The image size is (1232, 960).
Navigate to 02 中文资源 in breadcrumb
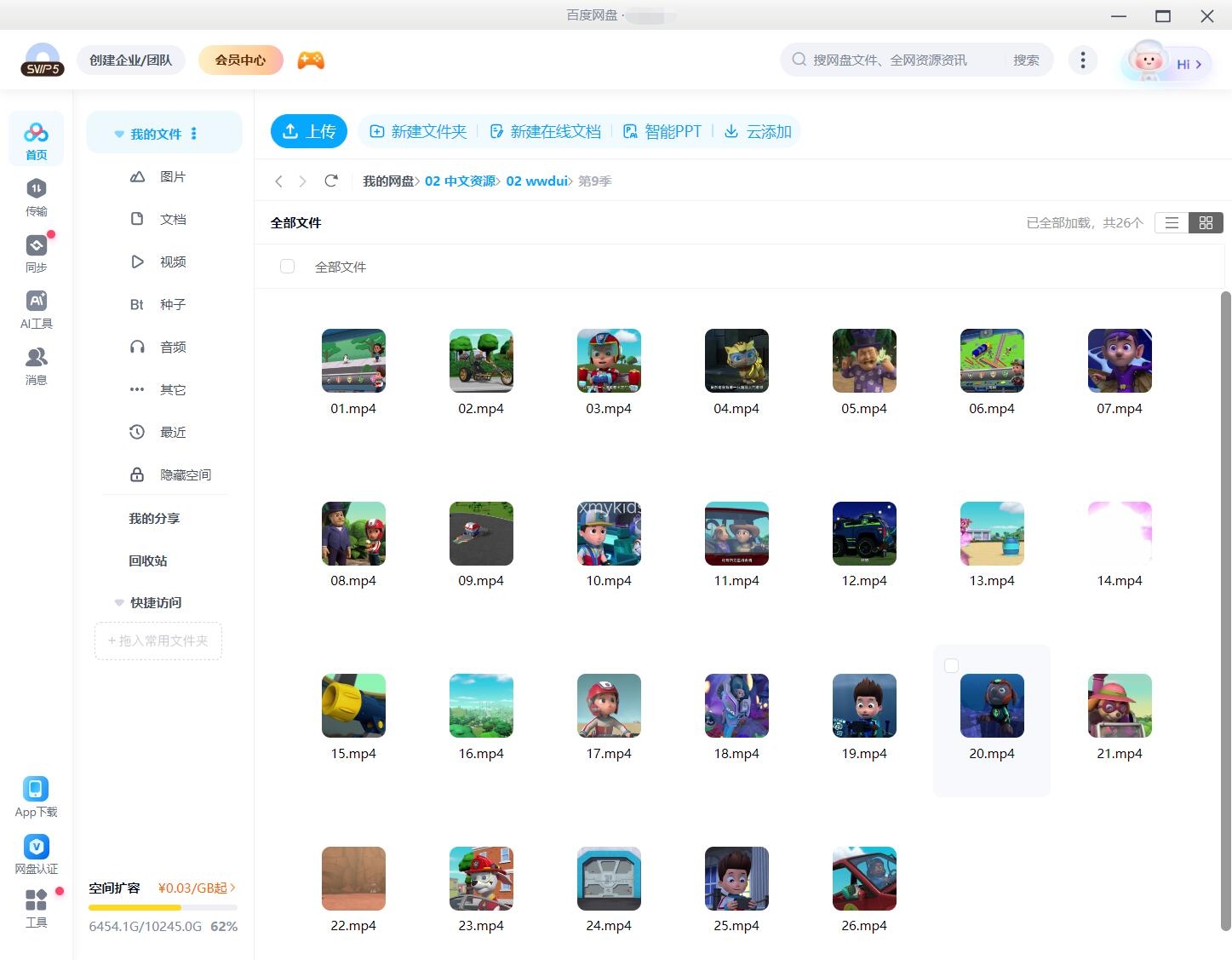461,181
